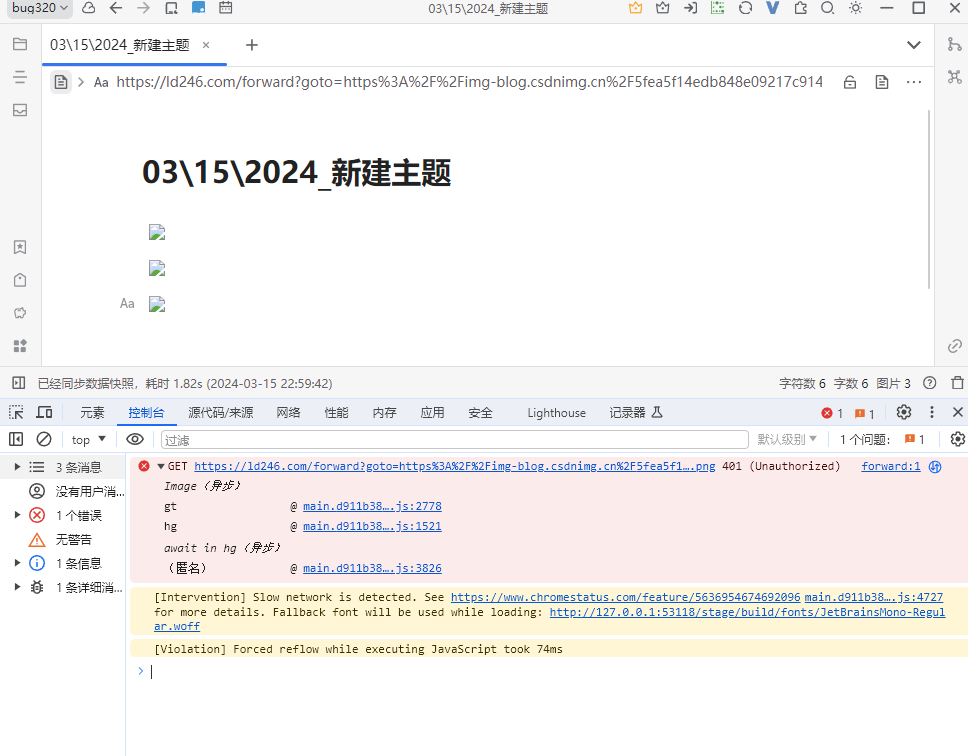Open the top JavaScript context dropdown
Image resolution: width=968 pixels, height=756 pixels.
pos(89,439)
